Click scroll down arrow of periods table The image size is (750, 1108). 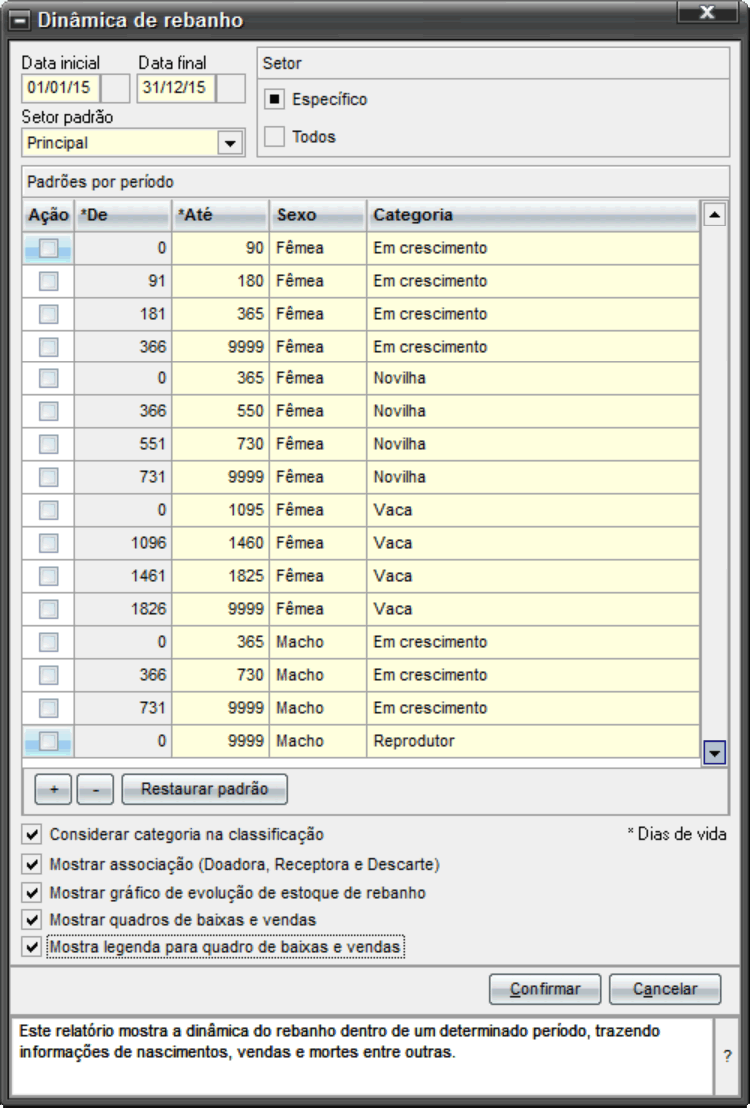[x=715, y=753]
